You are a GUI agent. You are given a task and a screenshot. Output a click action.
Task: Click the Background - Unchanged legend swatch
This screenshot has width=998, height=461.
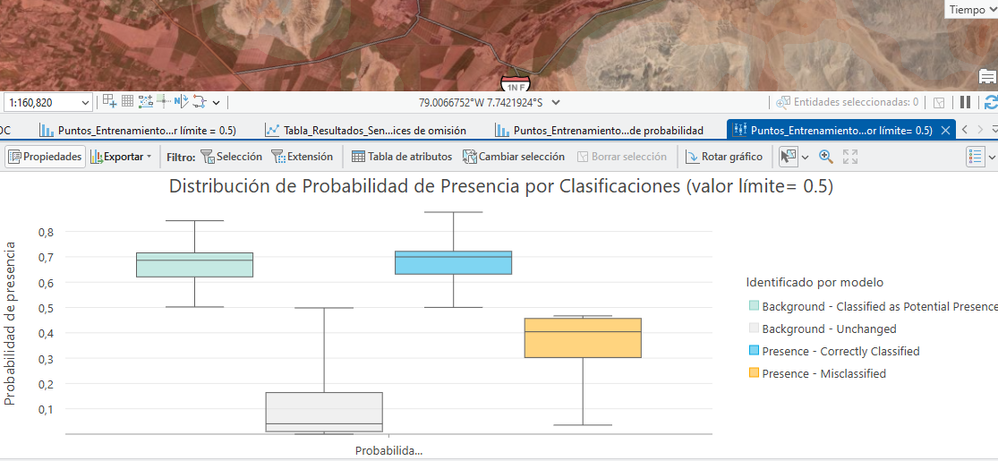[754, 329]
